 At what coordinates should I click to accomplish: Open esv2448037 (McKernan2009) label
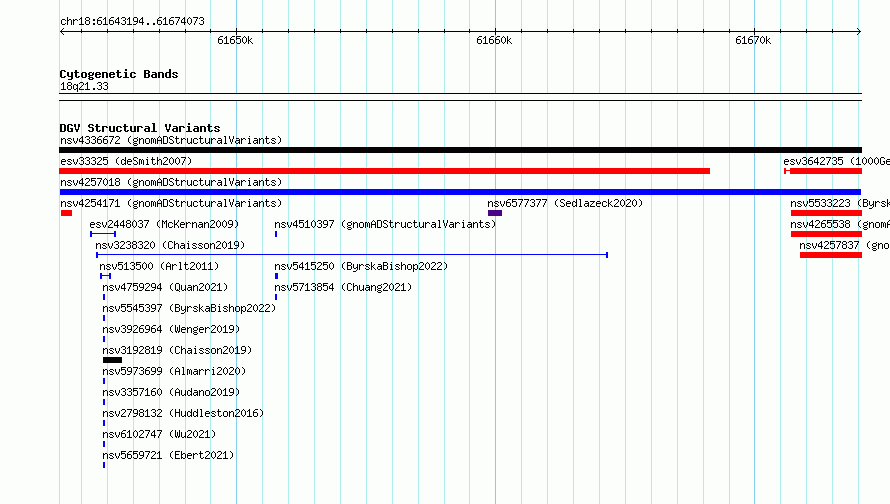(x=164, y=224)
